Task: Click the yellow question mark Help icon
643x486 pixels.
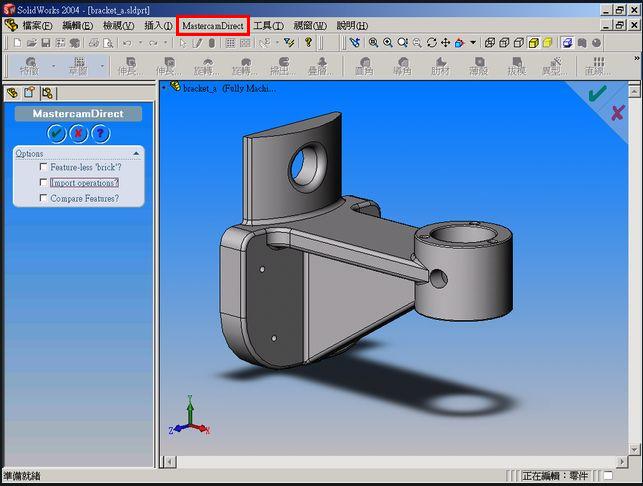Action: click(x=308, y=42)
